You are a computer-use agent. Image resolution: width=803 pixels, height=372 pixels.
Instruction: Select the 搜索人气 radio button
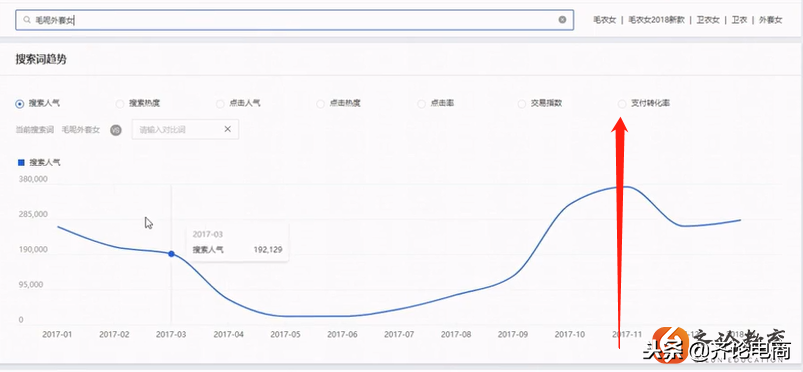(19, 104)
